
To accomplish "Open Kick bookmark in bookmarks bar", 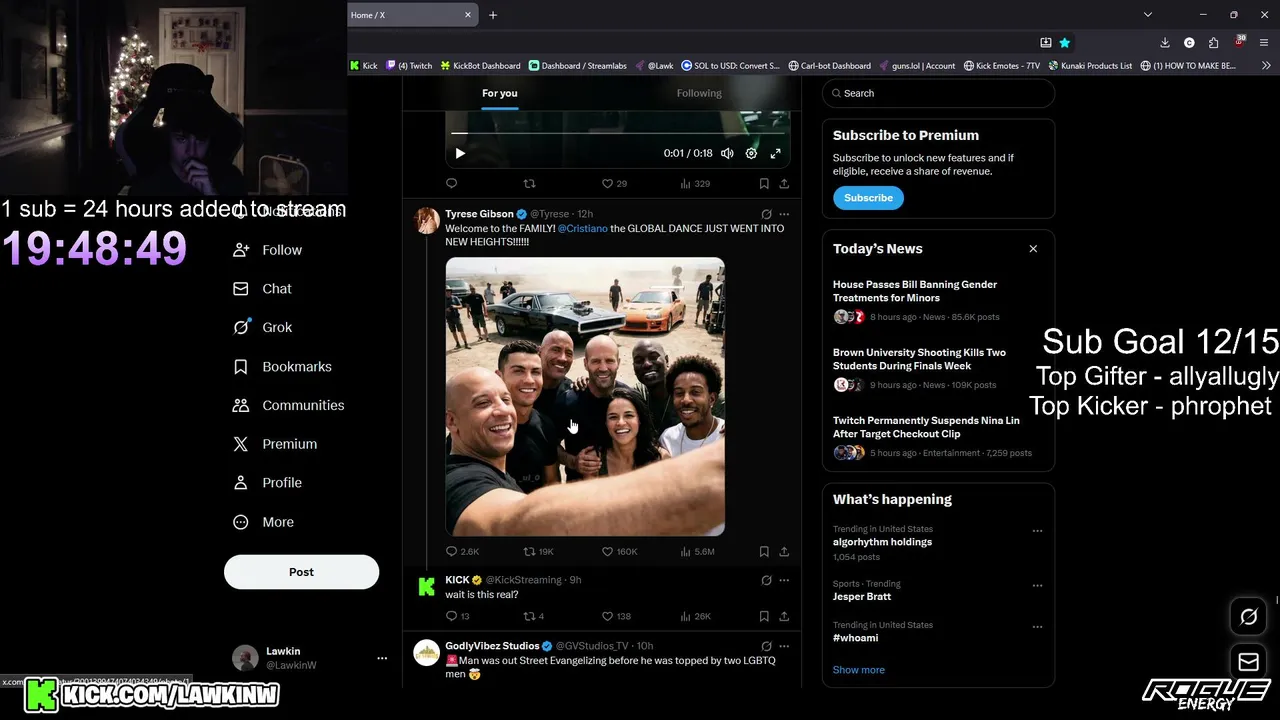I will coord(364,65).
